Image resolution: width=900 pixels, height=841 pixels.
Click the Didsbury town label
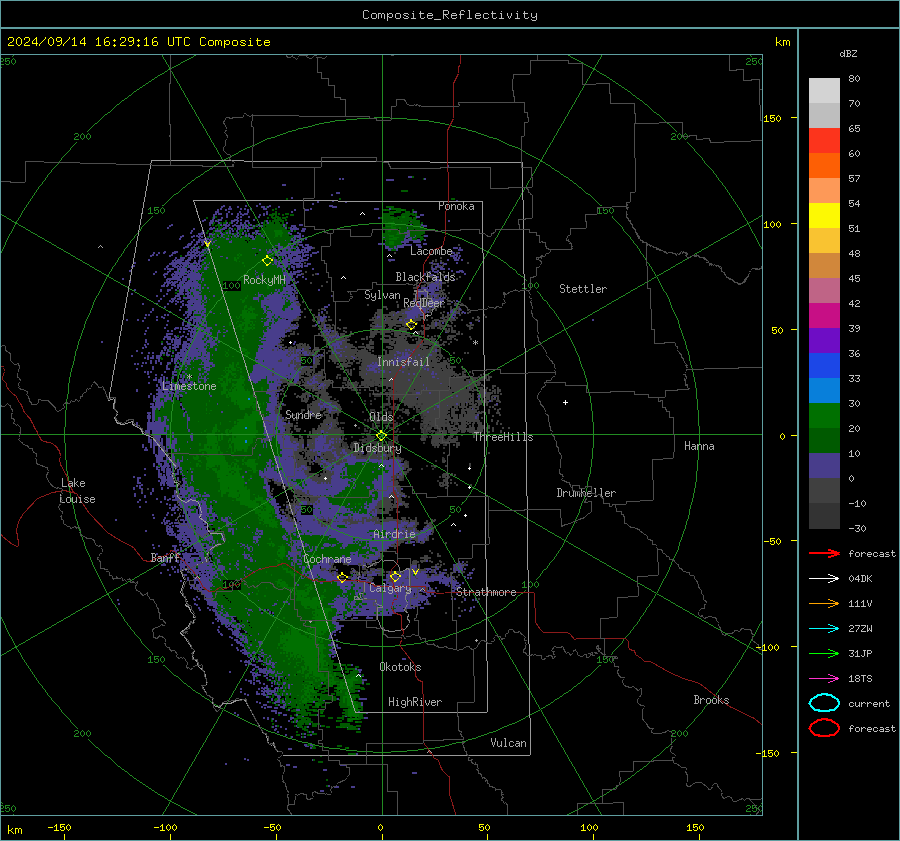tap(377, 448)
